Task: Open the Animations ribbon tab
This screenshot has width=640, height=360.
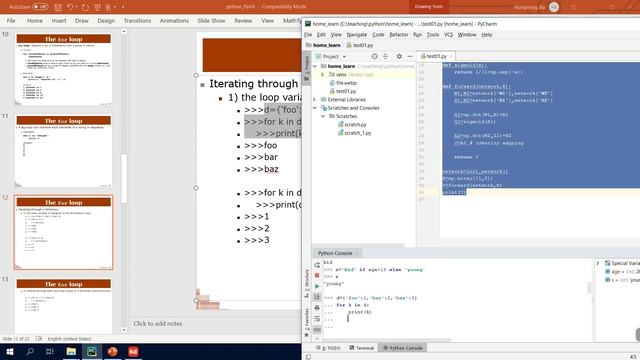Action: [x=174, y=20]
